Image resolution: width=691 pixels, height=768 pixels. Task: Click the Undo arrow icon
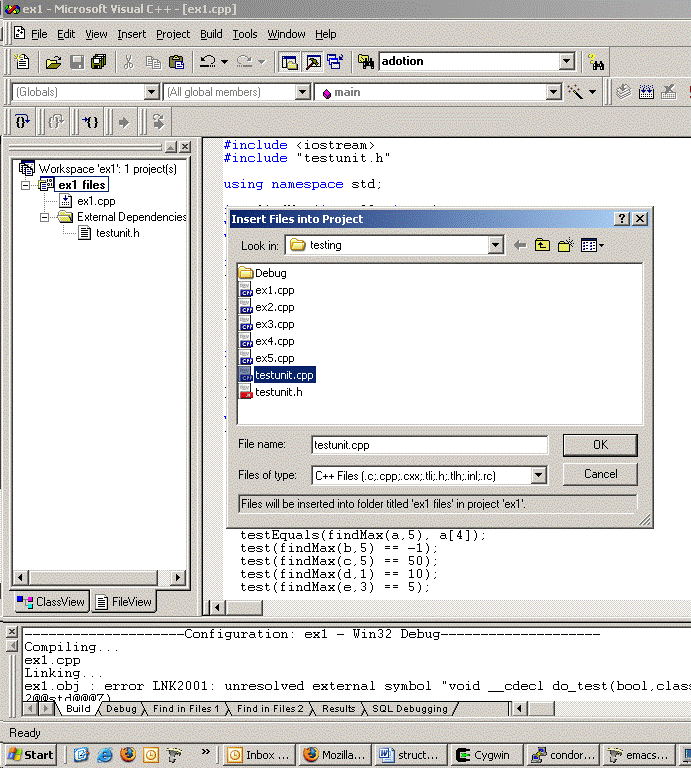click(x=208, y=62)
